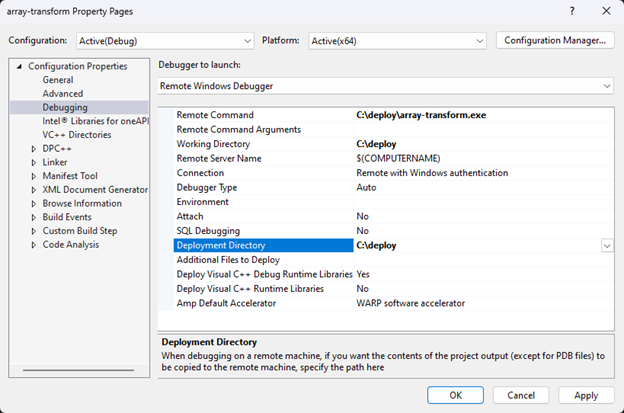Expand the DPC++ tree node
This screenshot has height=413, width=624.
point(34,148)
